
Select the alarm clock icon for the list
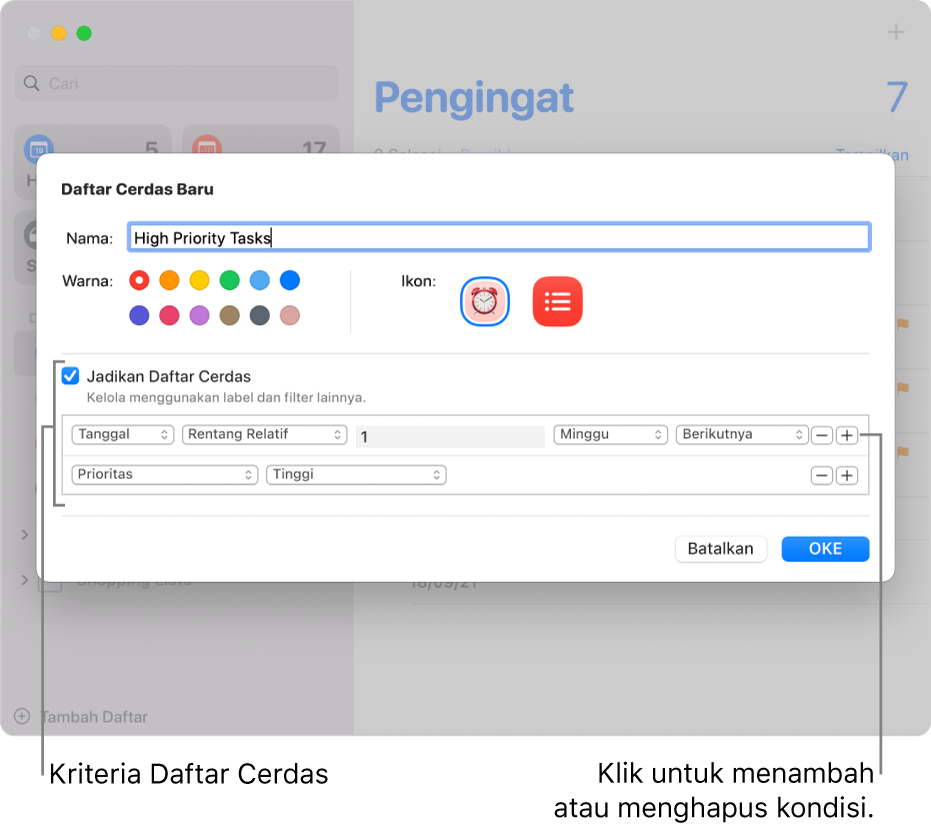(484, 301)
